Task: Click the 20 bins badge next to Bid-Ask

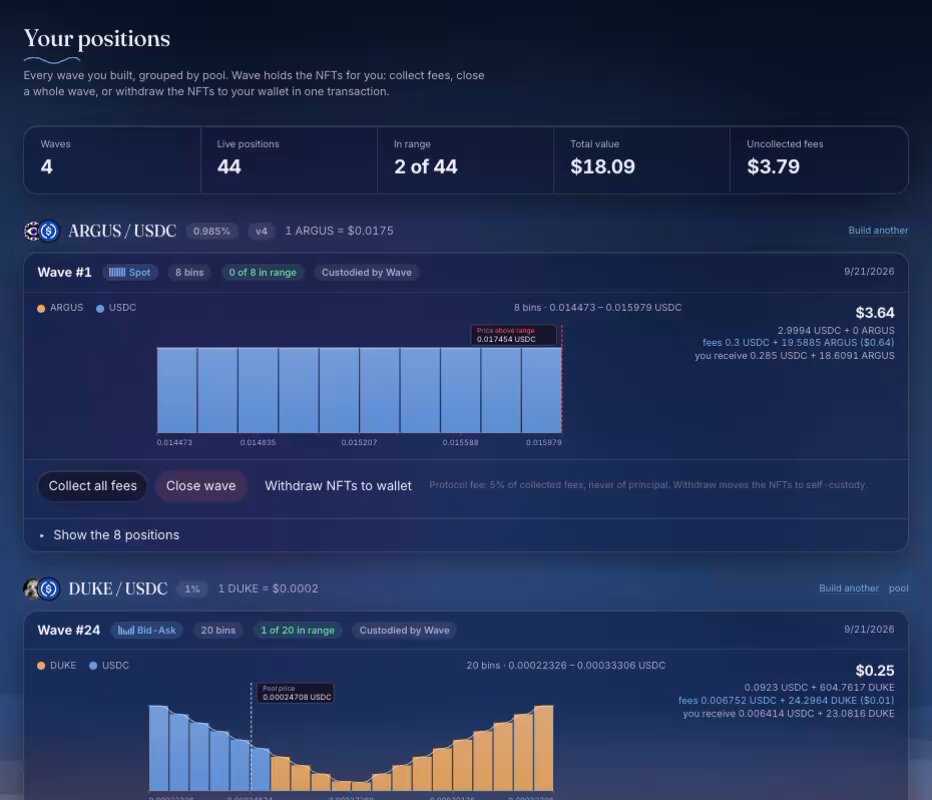Action: (218, 630)
